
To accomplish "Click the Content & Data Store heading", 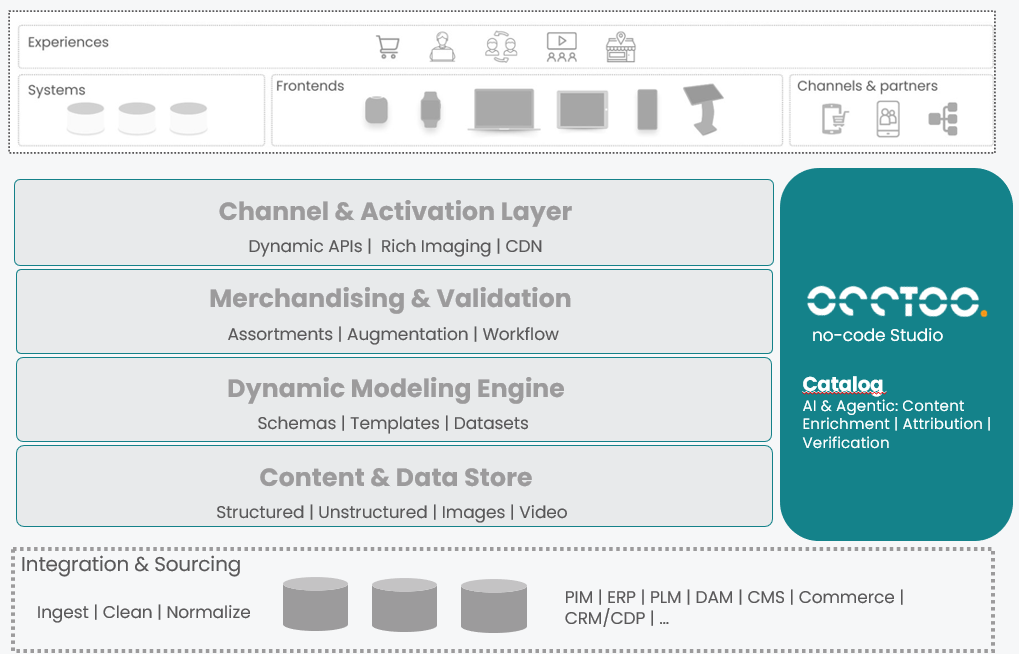I will 396,477.
